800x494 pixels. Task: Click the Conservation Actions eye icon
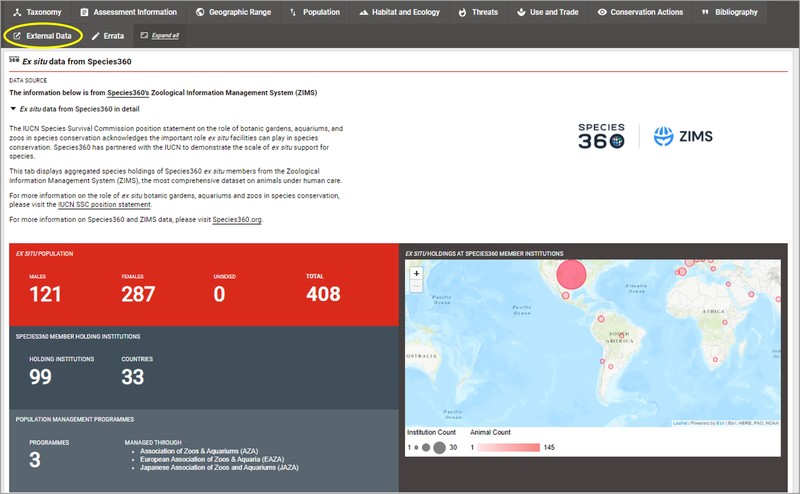point(602,12)
